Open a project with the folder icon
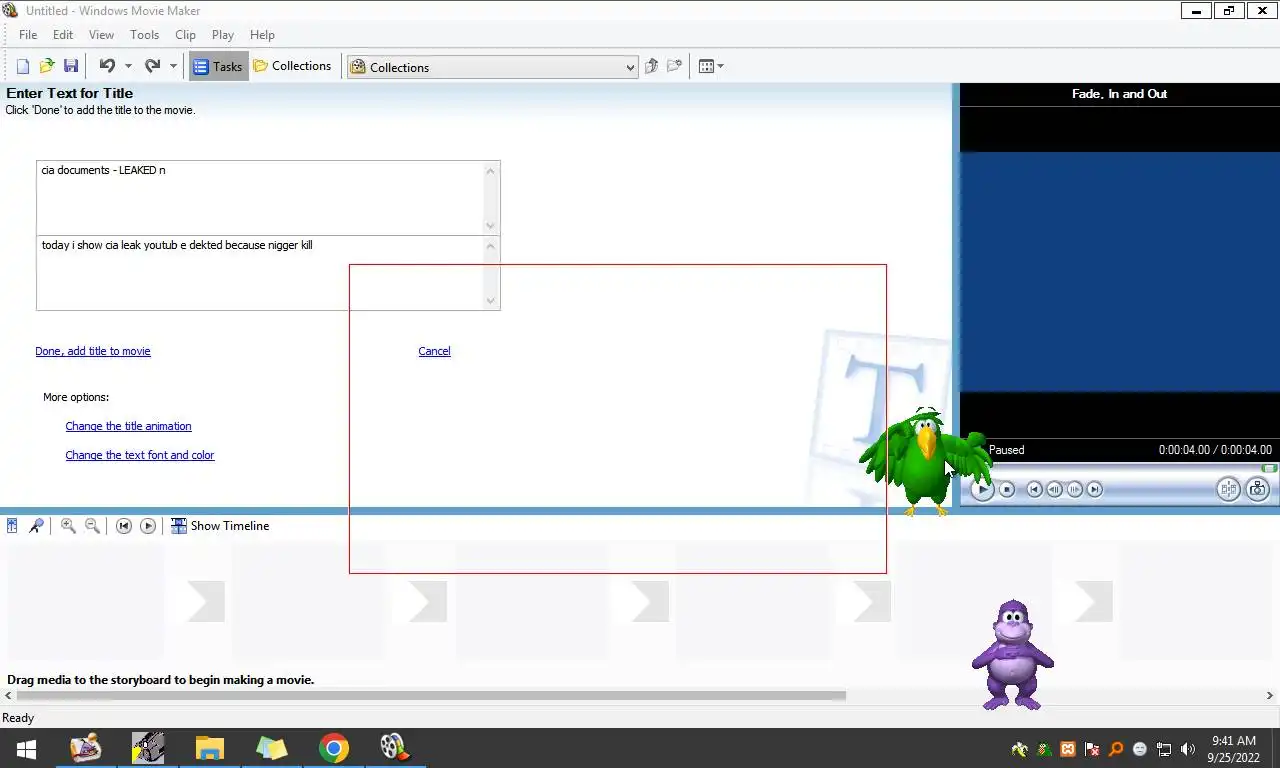Image resolution: width=1280 pixels, height=768 pixels. click(x=47, y=66)
